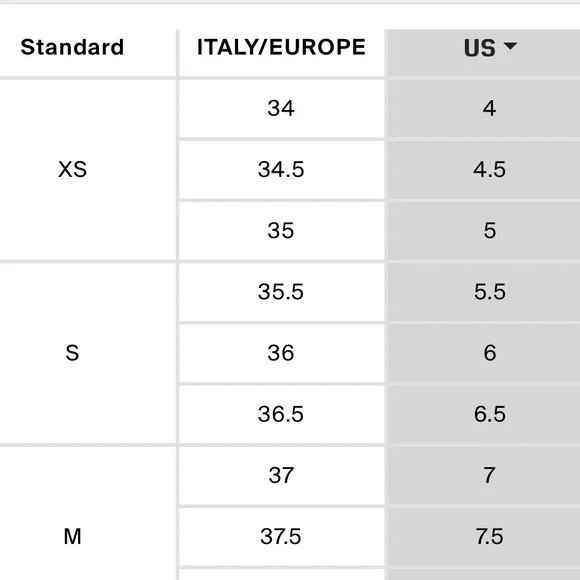Choose Italy/Europe size 37
This screenshot has width=580, height=580.
coord(281,475)
